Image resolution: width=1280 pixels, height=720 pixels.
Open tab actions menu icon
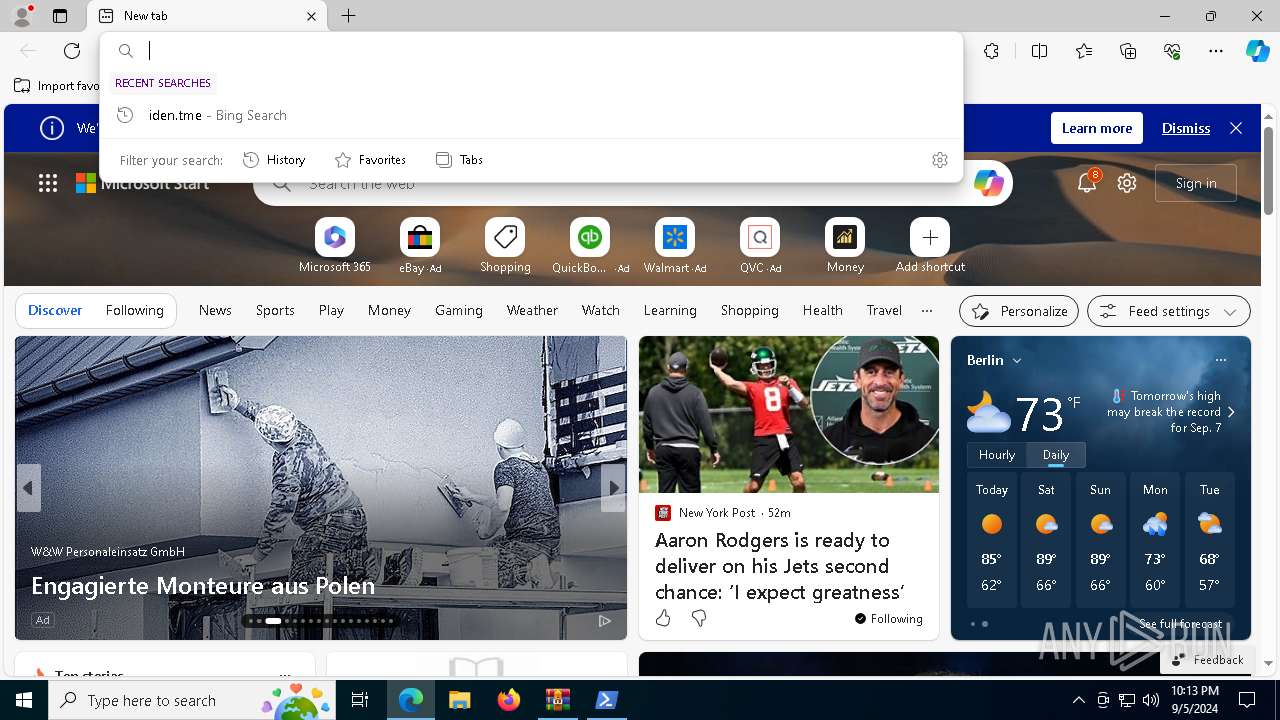pos(60,16)
